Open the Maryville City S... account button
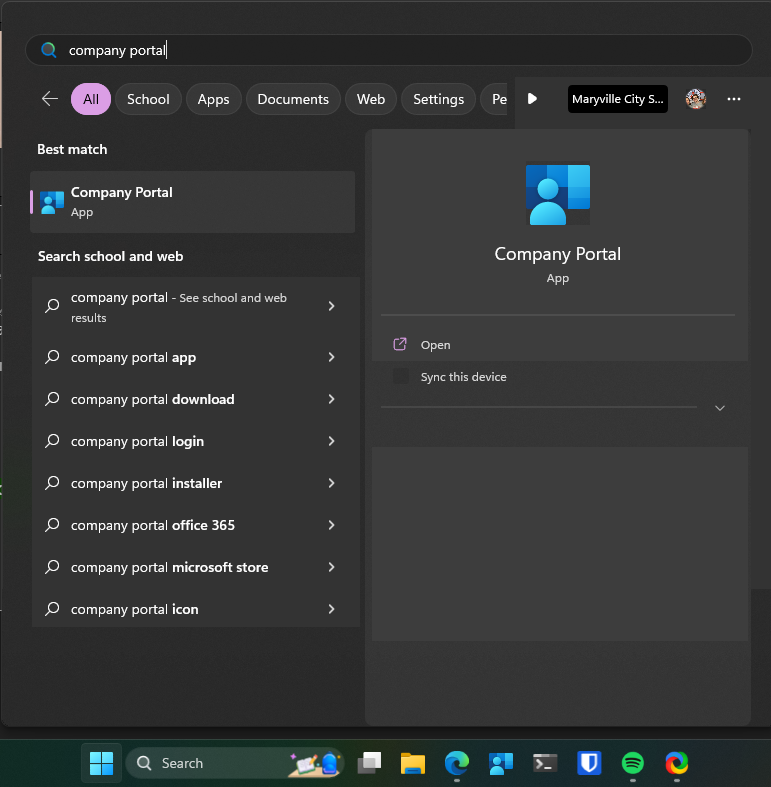 point(617,99)
